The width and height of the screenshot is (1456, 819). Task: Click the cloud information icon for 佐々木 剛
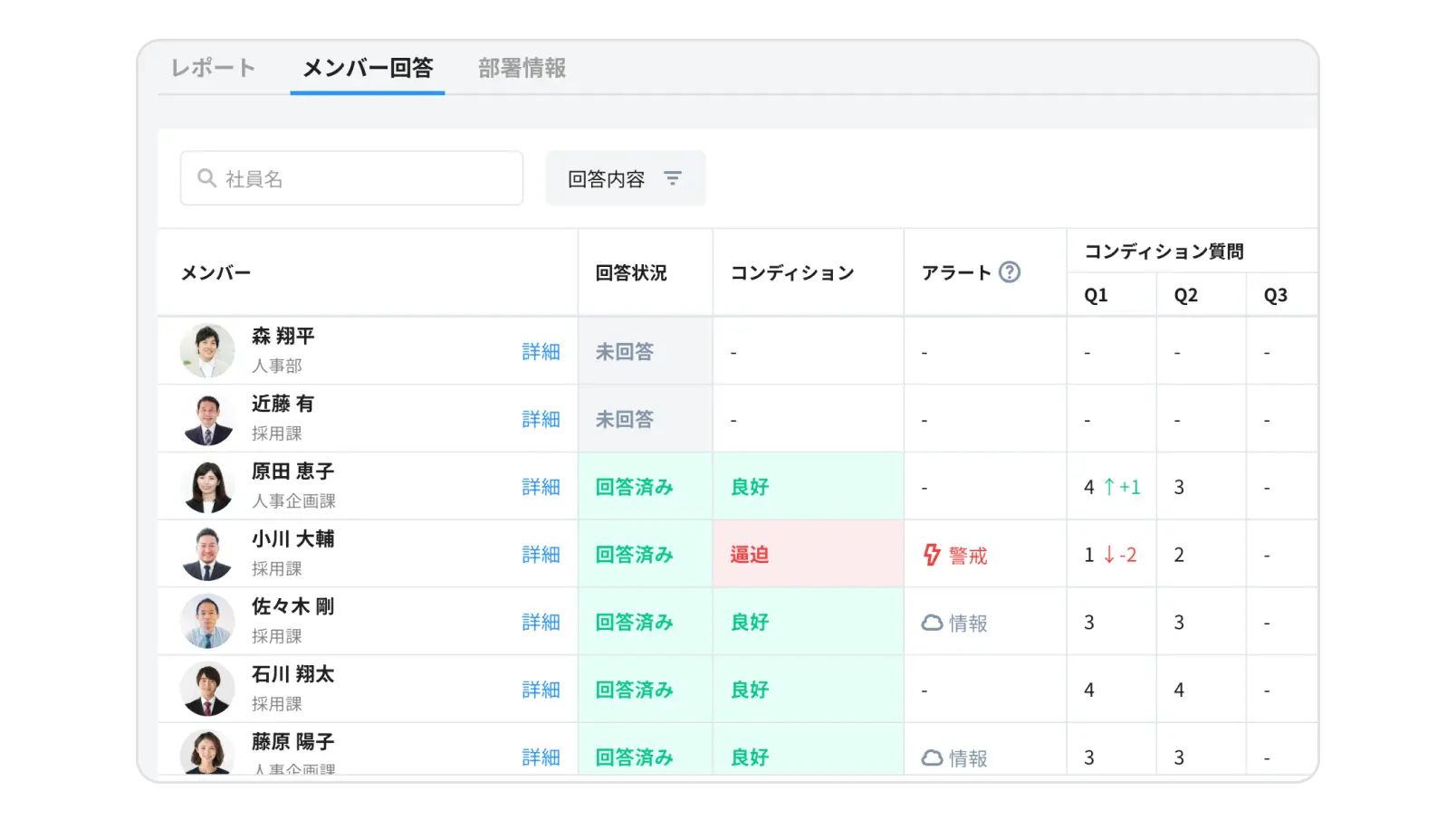[930, 622]
